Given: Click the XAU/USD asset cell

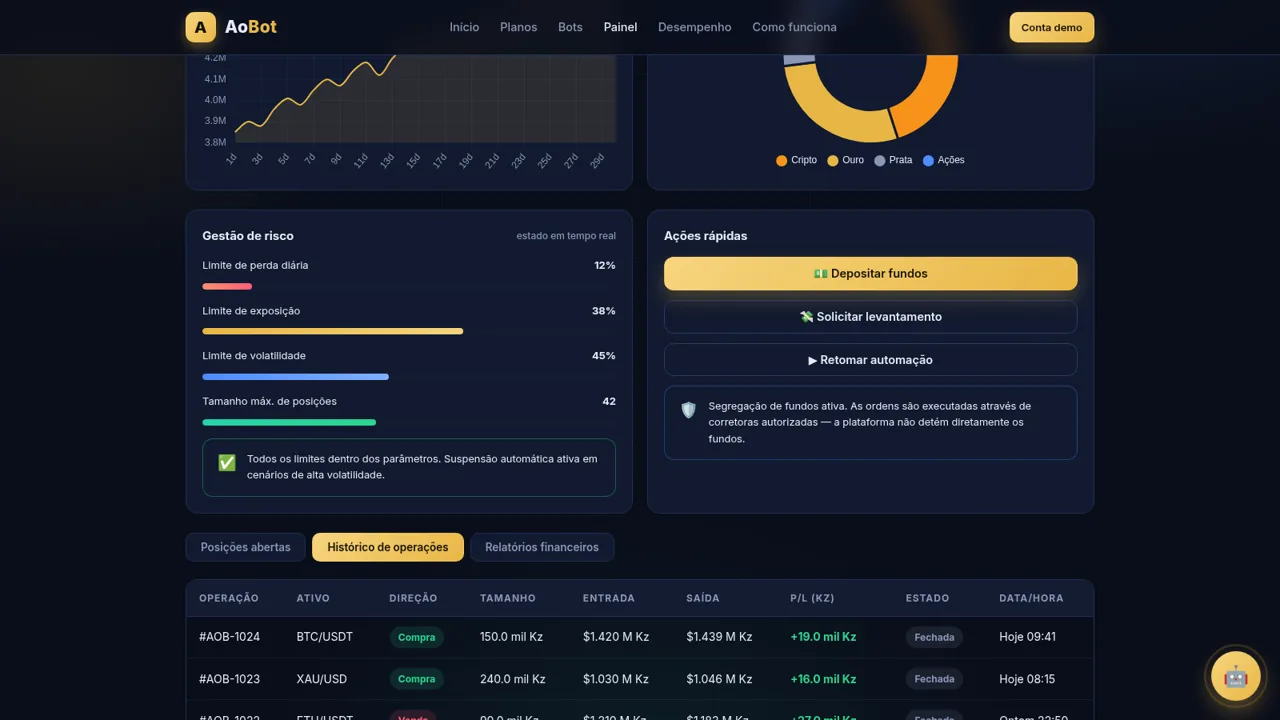Looking at the screenshot, I should click(x=322, y=679).
